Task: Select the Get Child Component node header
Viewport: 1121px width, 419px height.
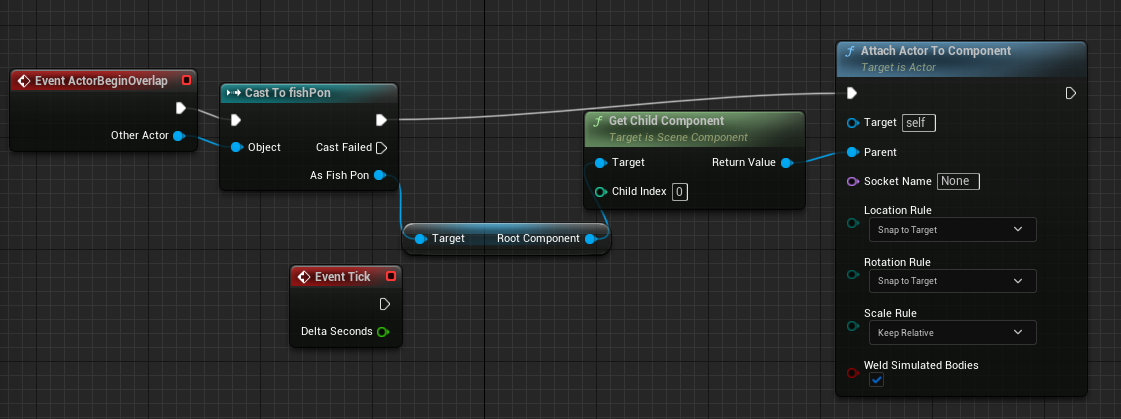Action: coord(695,127)
